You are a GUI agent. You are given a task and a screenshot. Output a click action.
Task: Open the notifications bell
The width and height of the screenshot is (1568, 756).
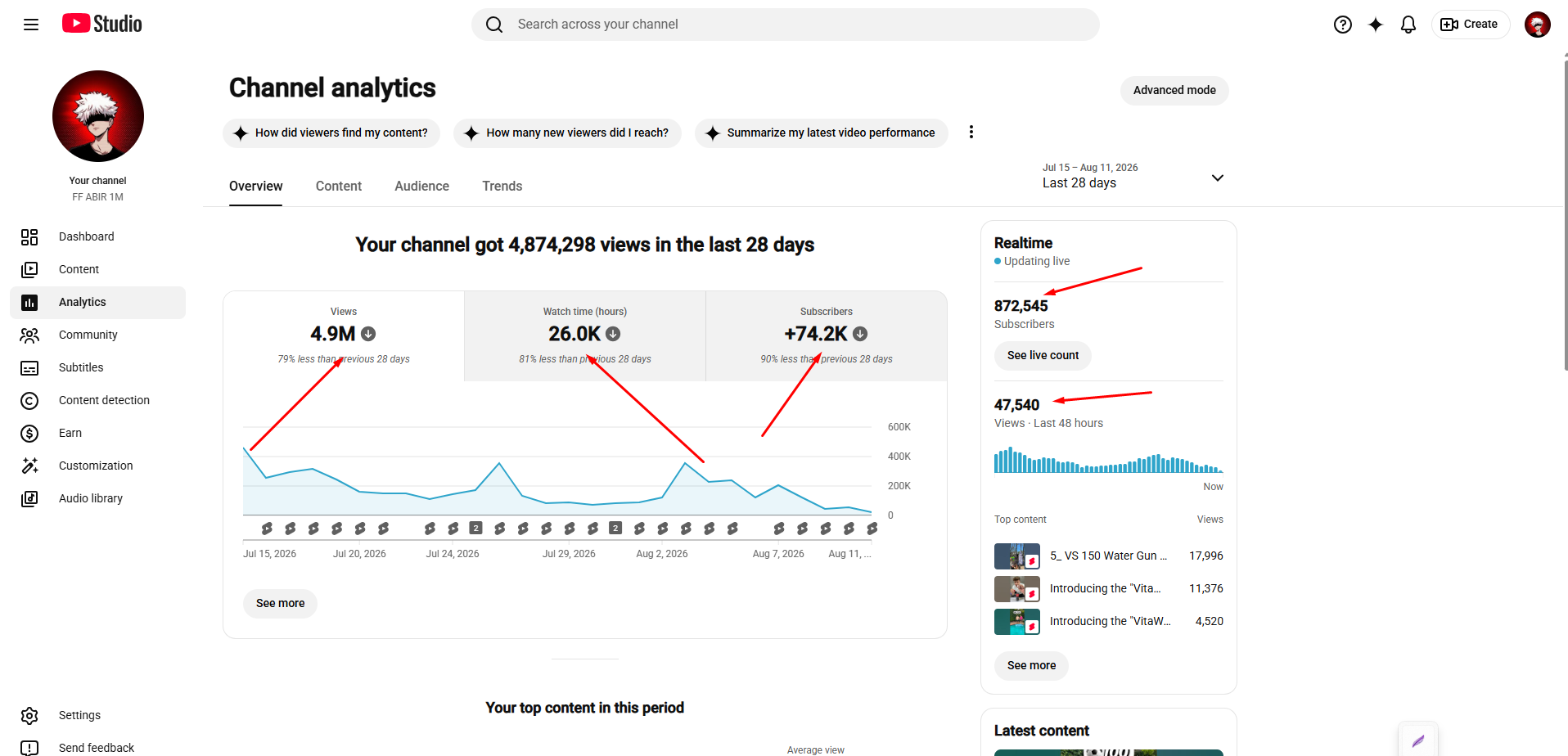coord(1408,25)
